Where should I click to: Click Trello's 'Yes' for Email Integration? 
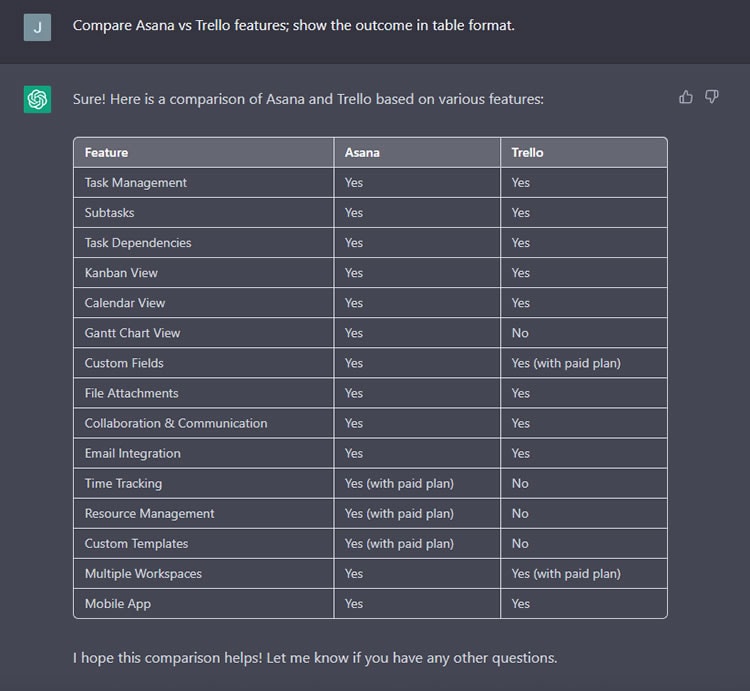[x=520, y=454]
